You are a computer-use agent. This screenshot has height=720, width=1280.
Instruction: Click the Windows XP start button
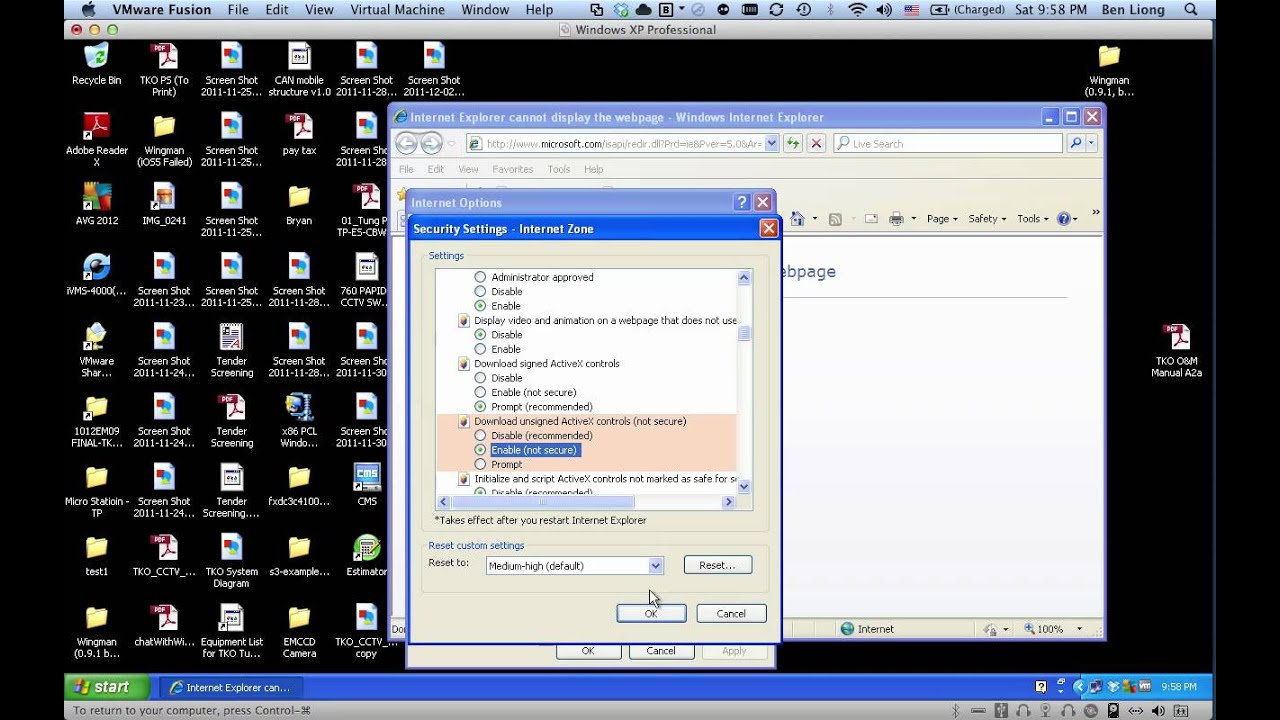tap(106, 687)
